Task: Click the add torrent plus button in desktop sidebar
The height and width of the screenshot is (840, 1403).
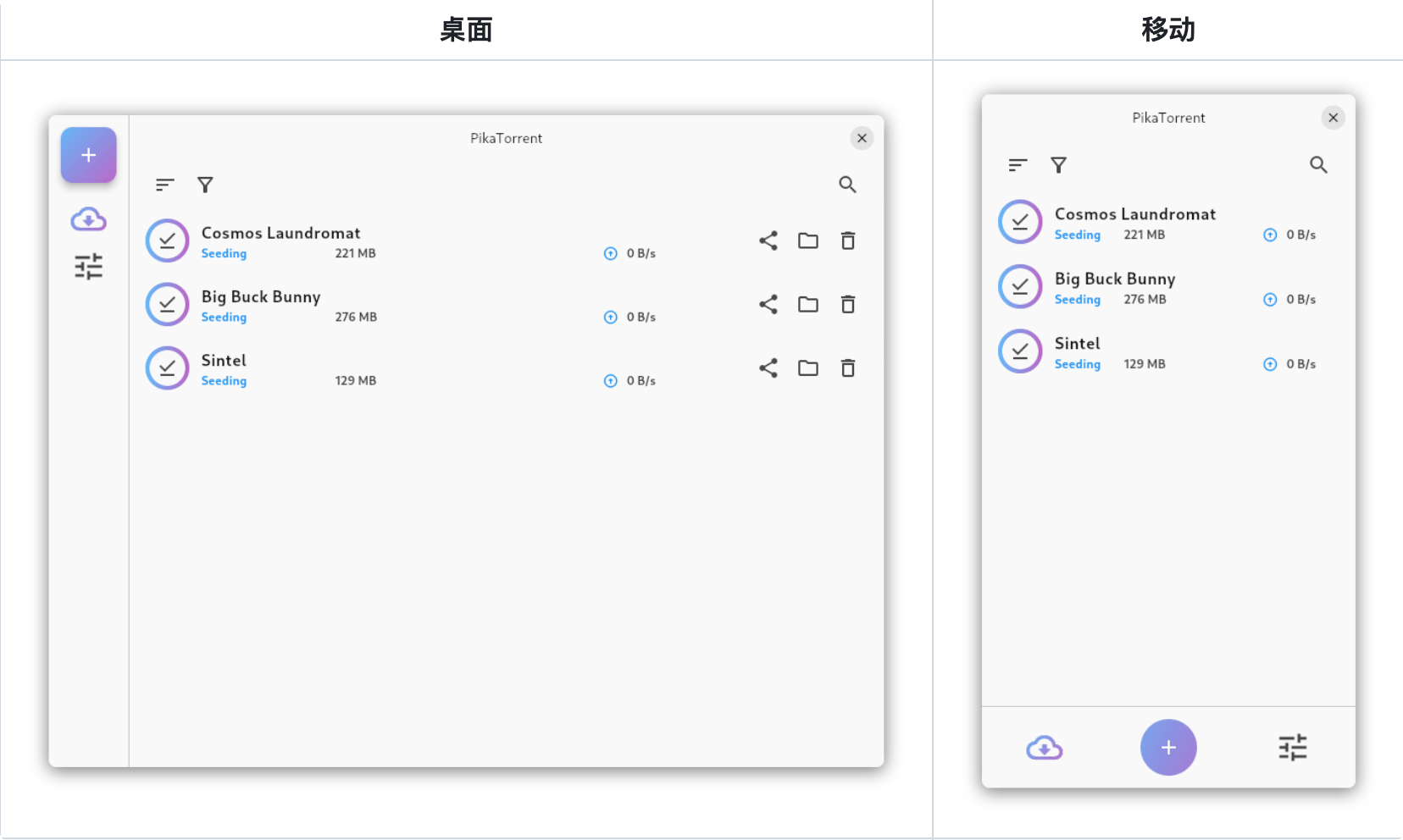Action: click(88, 155)
